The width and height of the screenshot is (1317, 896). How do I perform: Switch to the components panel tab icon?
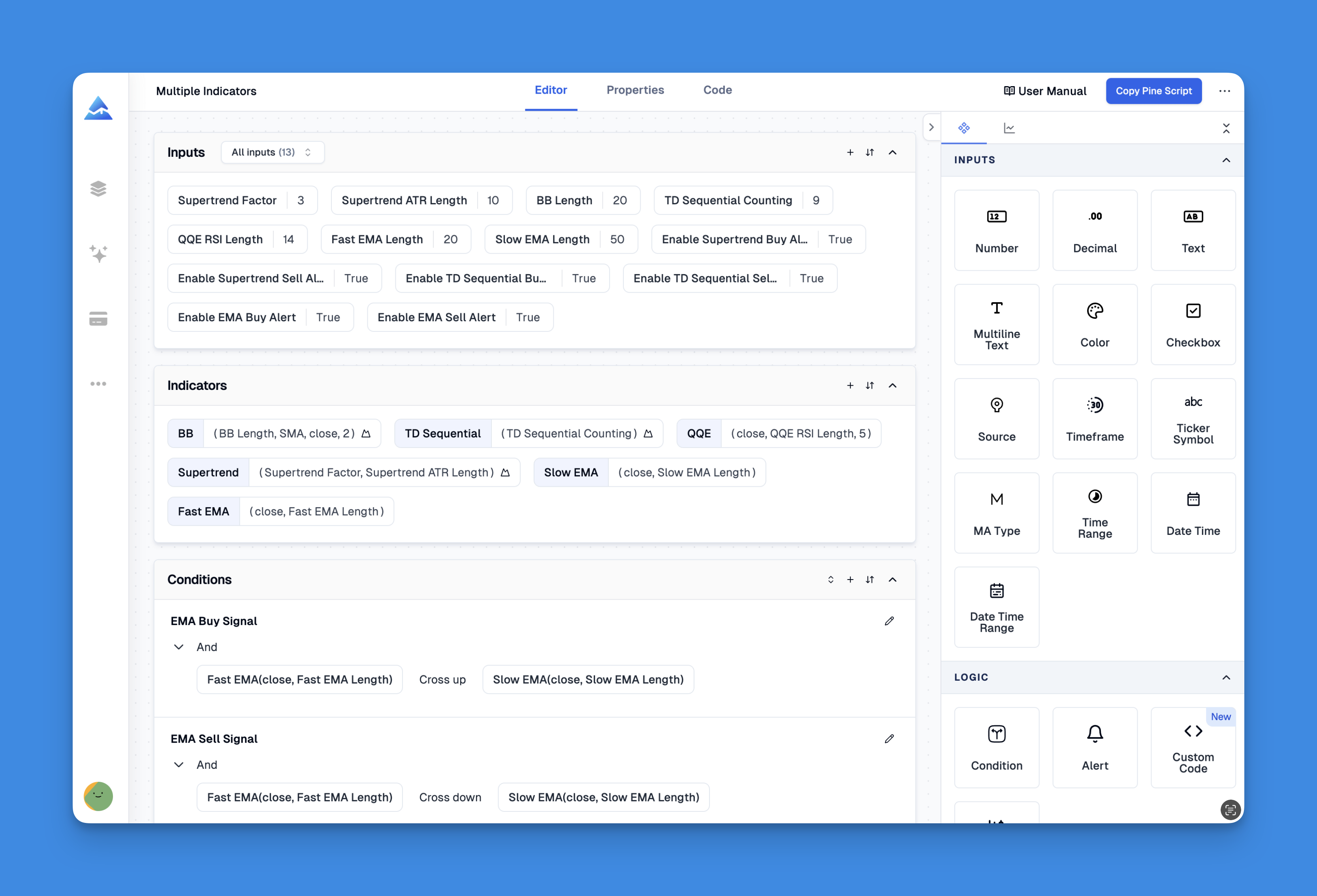point(963,128)
